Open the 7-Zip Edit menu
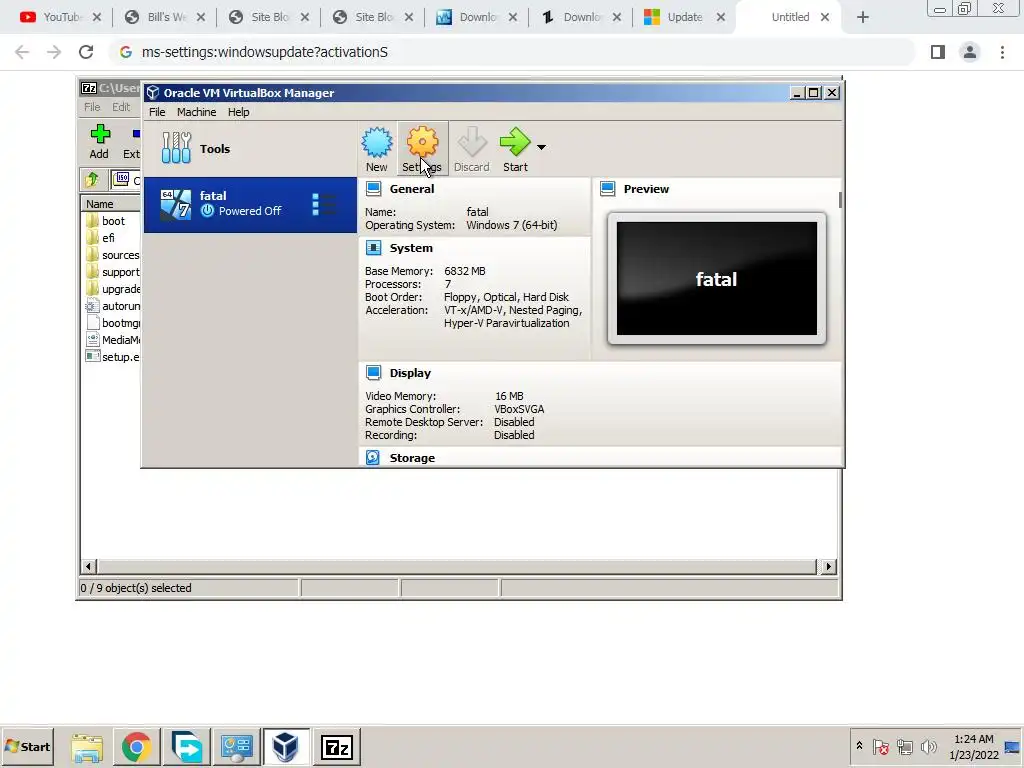 (121, 107)
